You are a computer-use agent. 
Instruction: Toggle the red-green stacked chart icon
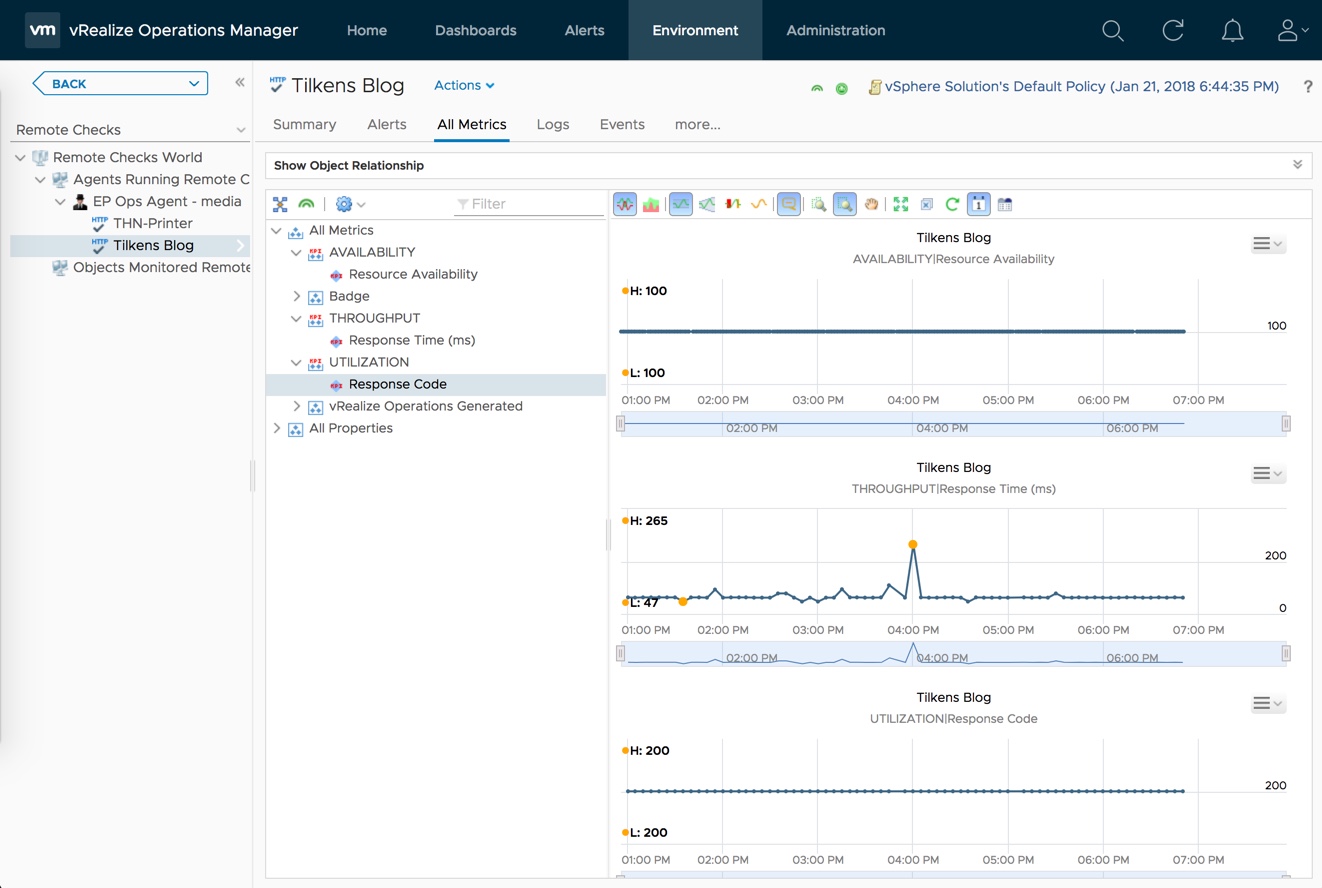(x=651, y=204)
